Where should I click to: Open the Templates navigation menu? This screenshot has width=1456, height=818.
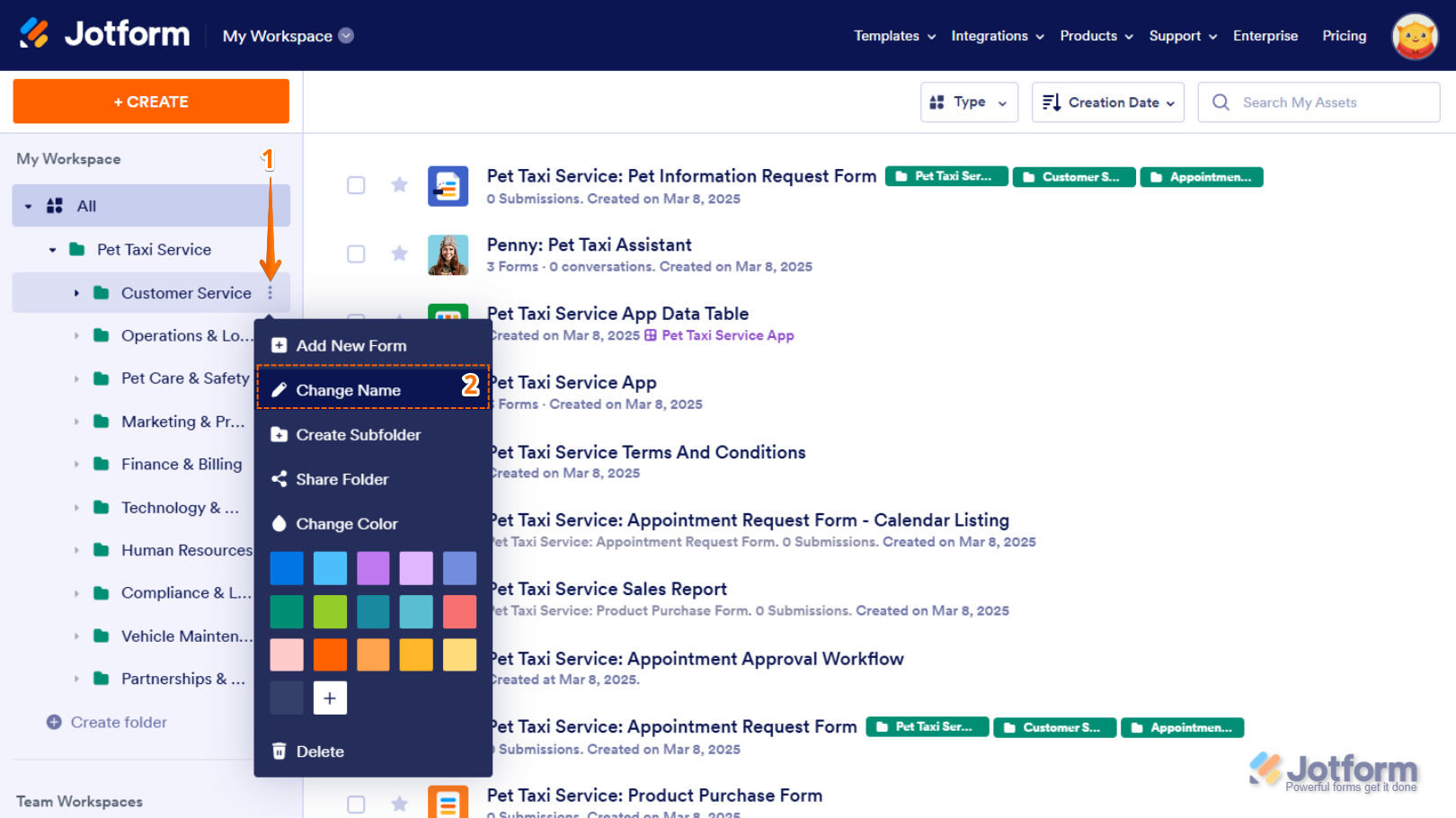point(895,36)
